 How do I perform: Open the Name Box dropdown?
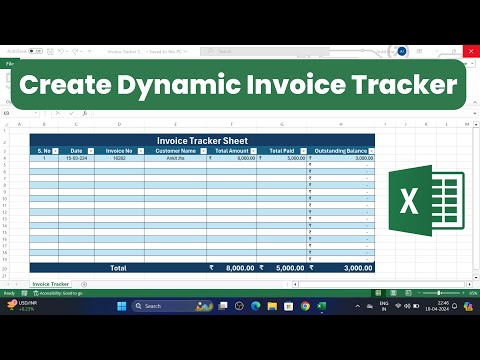point(36,113)
